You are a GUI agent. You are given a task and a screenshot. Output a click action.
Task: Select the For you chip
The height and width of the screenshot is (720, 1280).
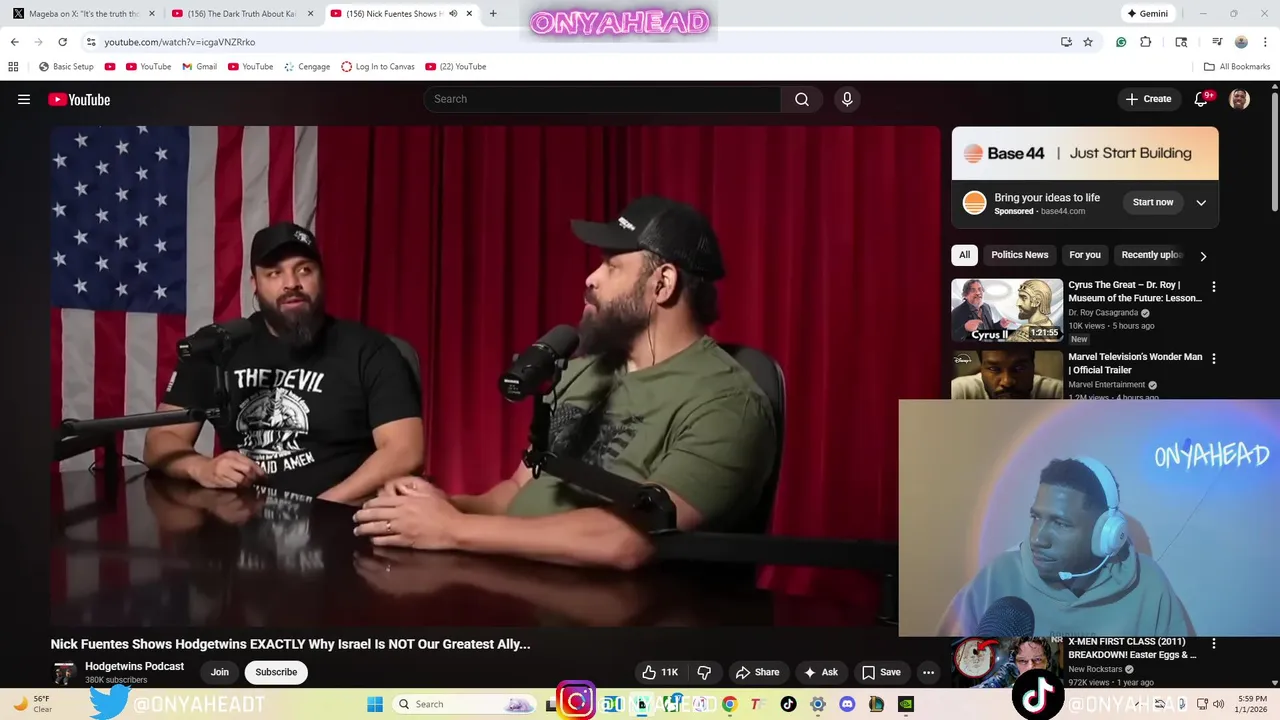point(1084,255)
